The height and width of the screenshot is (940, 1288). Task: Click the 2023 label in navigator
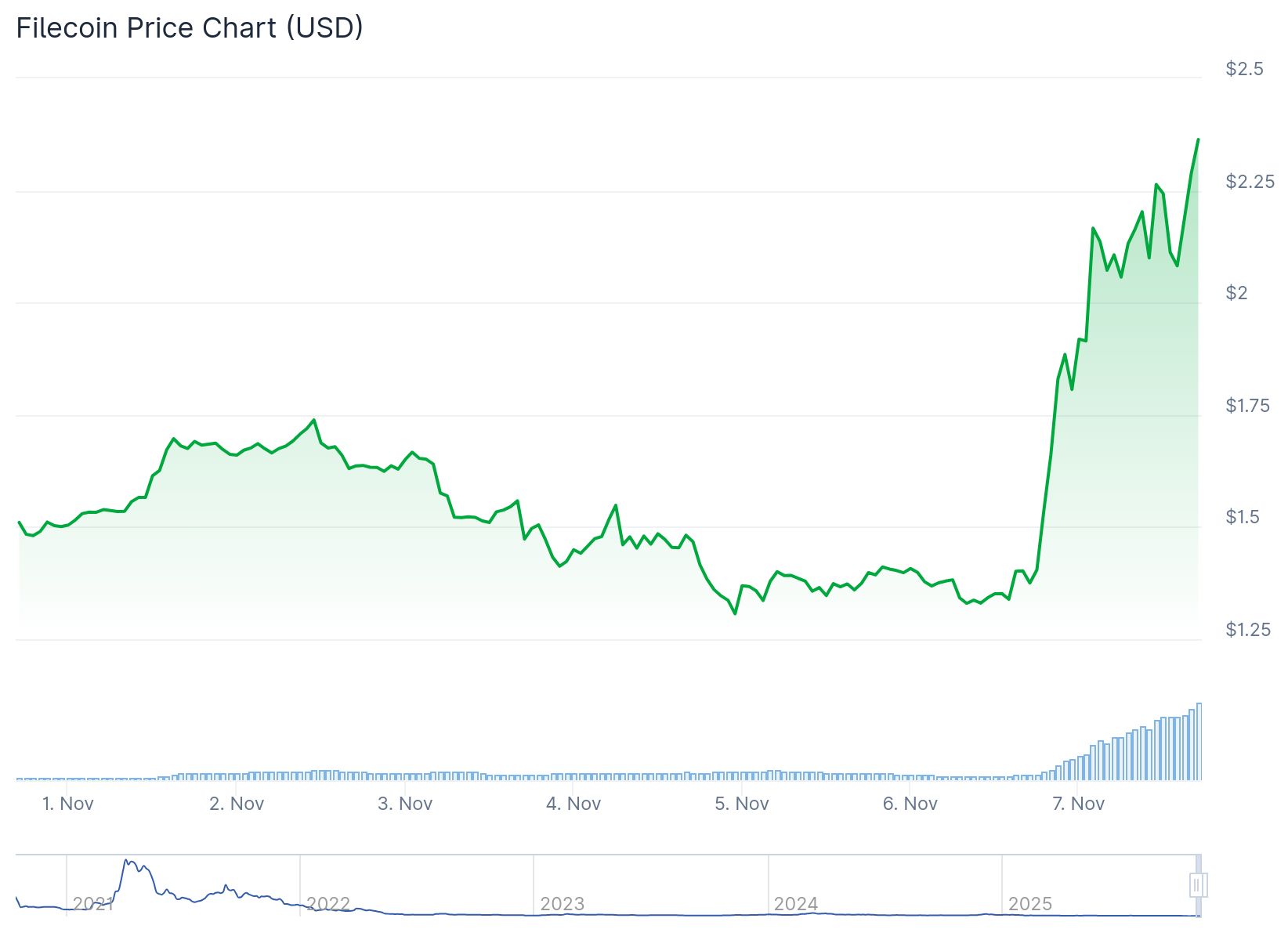(x=562, y=904)
